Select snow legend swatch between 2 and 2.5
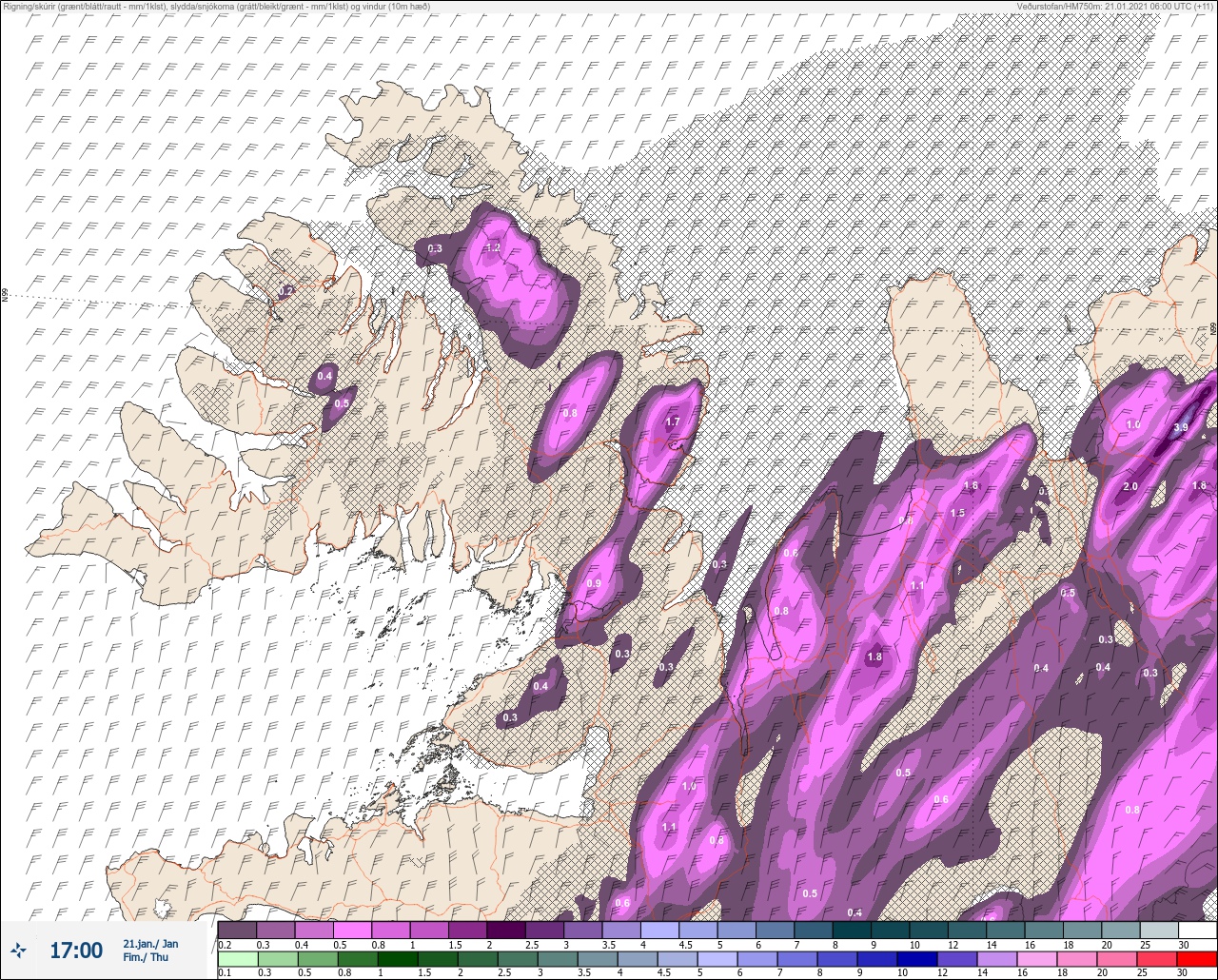The width and height of the screenshot is (1218, 980). 506,930
